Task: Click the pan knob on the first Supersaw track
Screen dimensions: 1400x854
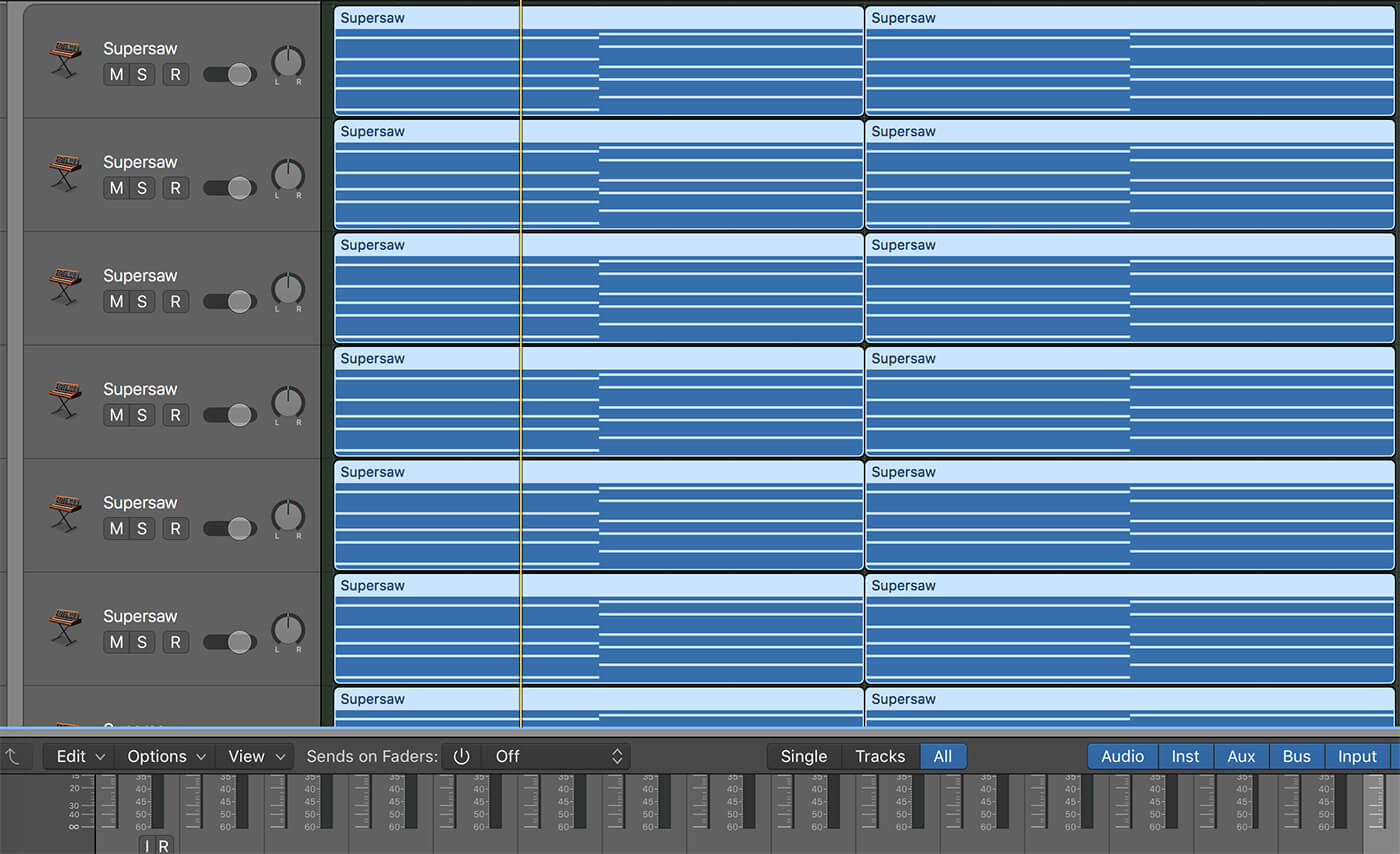Action: point(288,63)
